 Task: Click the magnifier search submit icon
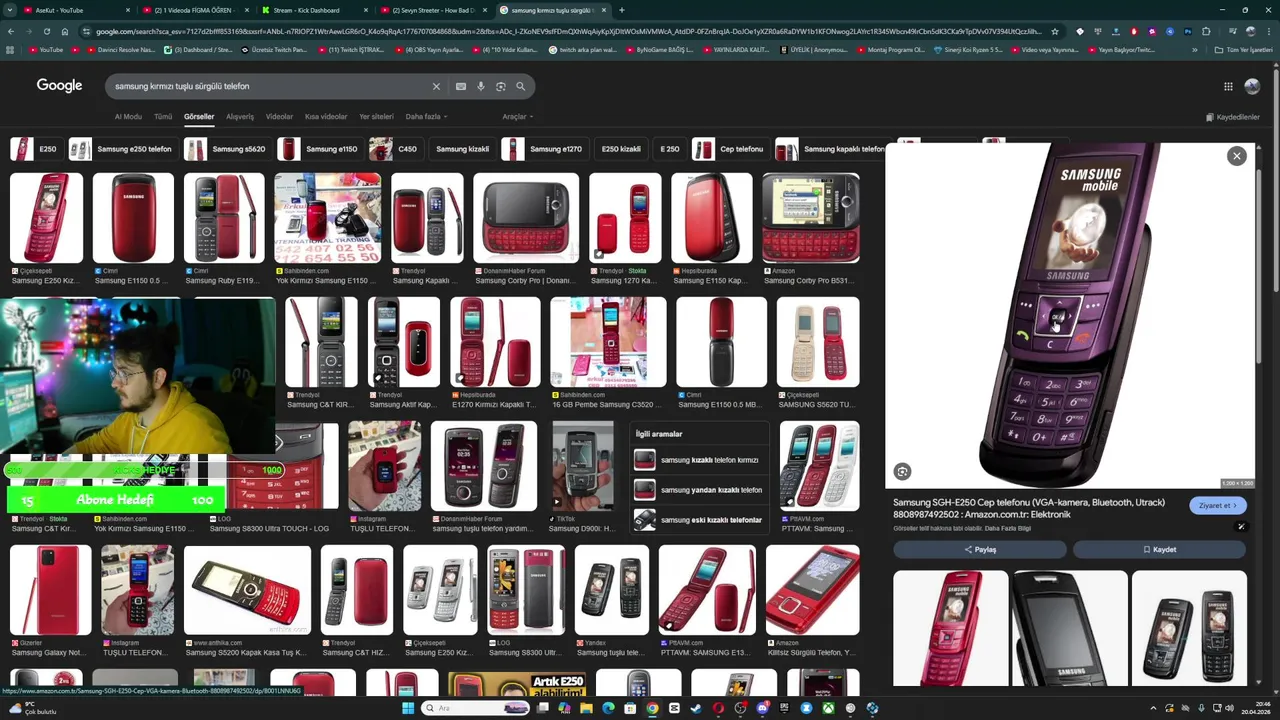pos(520,86)
